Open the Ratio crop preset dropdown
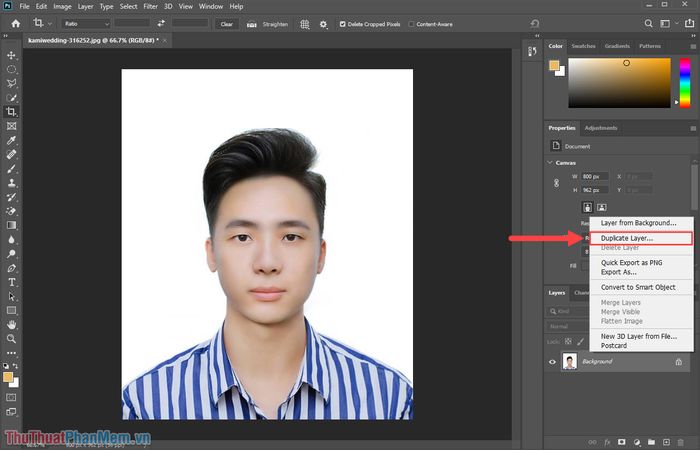 (86, 24)
